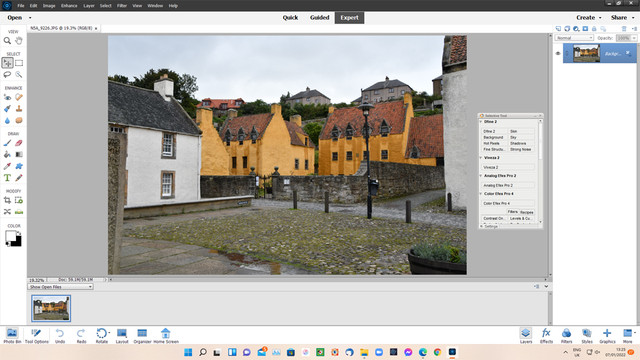
Task: Select the Rectangular Marquee tool
Action: 19,63
